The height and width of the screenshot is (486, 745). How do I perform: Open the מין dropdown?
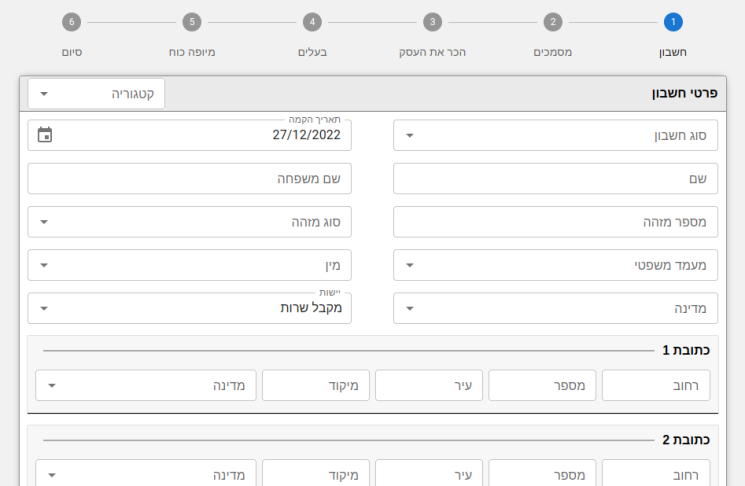point(190,265)
